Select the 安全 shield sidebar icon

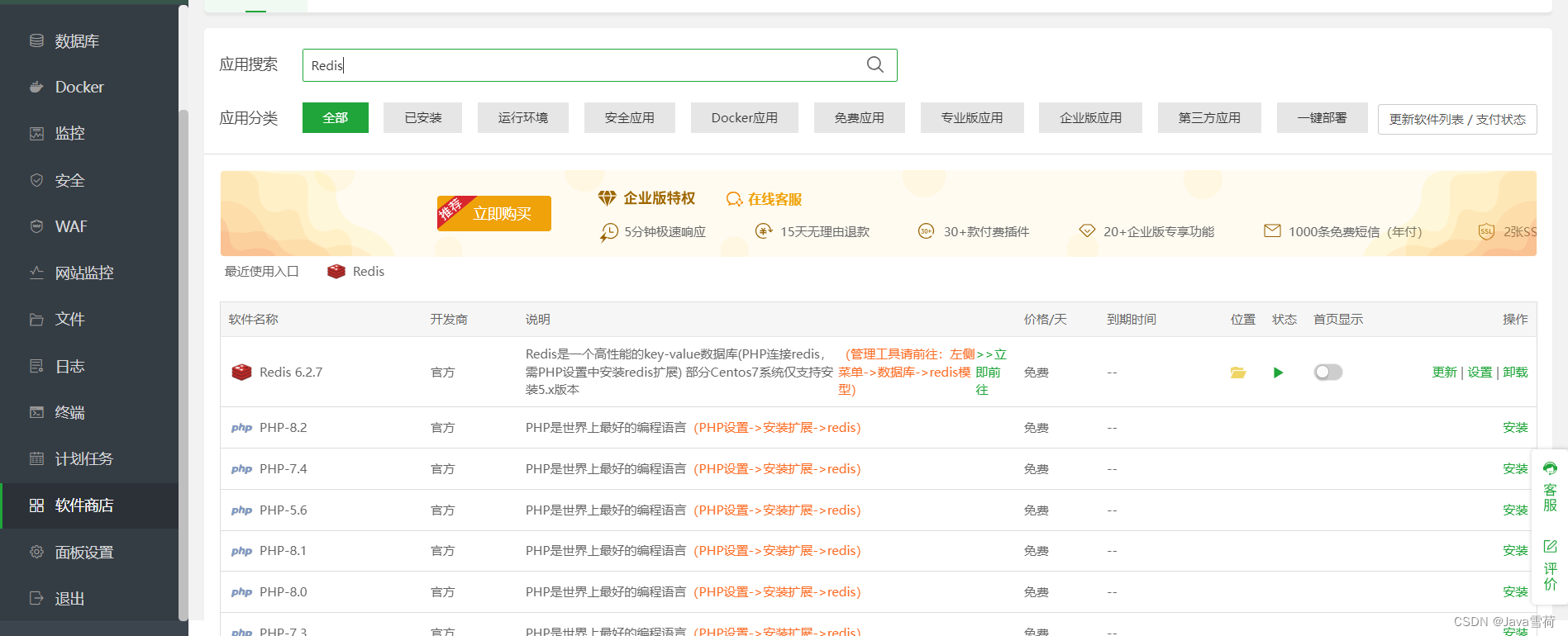tap(36, 180)
